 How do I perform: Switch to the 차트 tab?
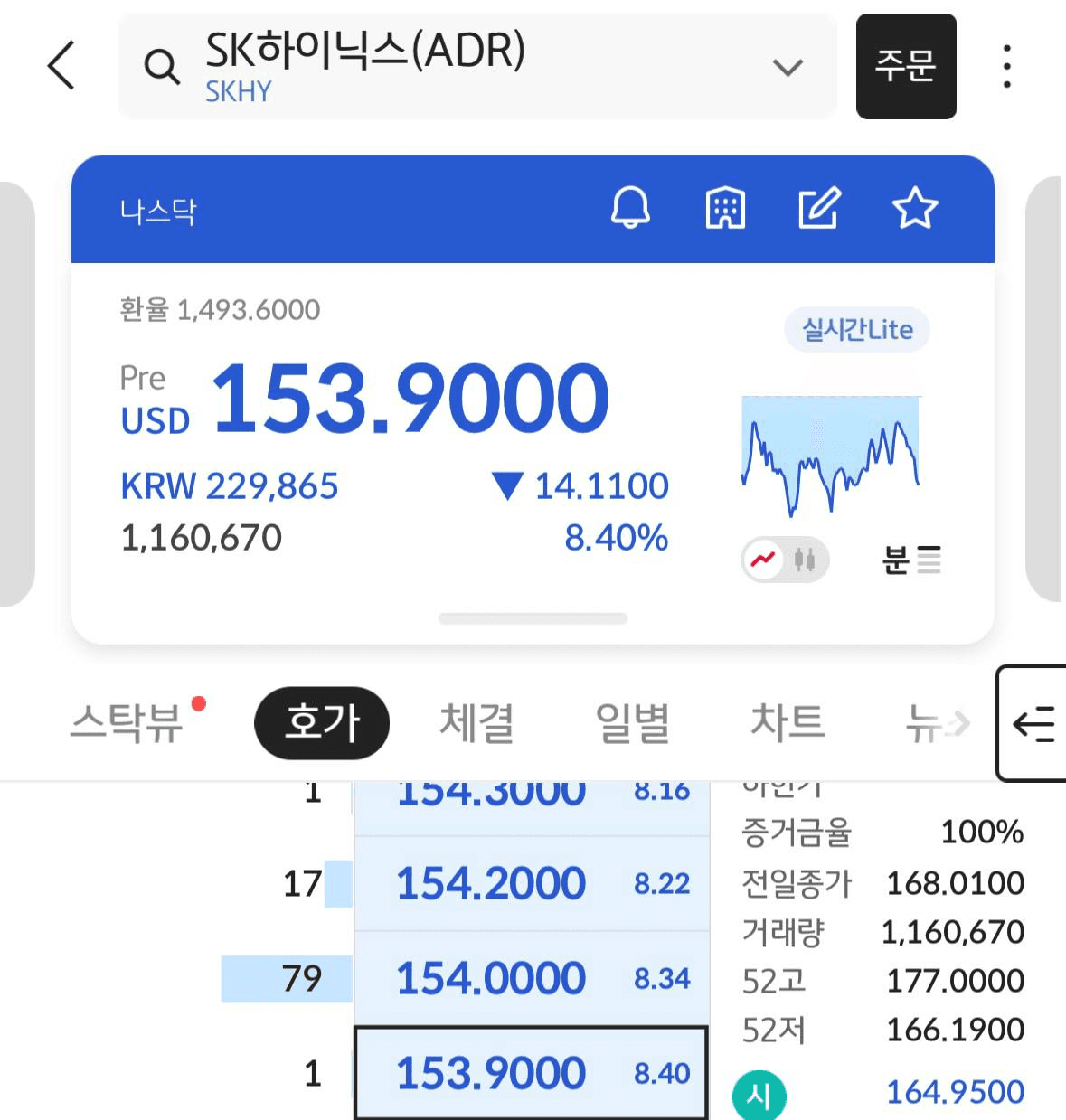788,723
